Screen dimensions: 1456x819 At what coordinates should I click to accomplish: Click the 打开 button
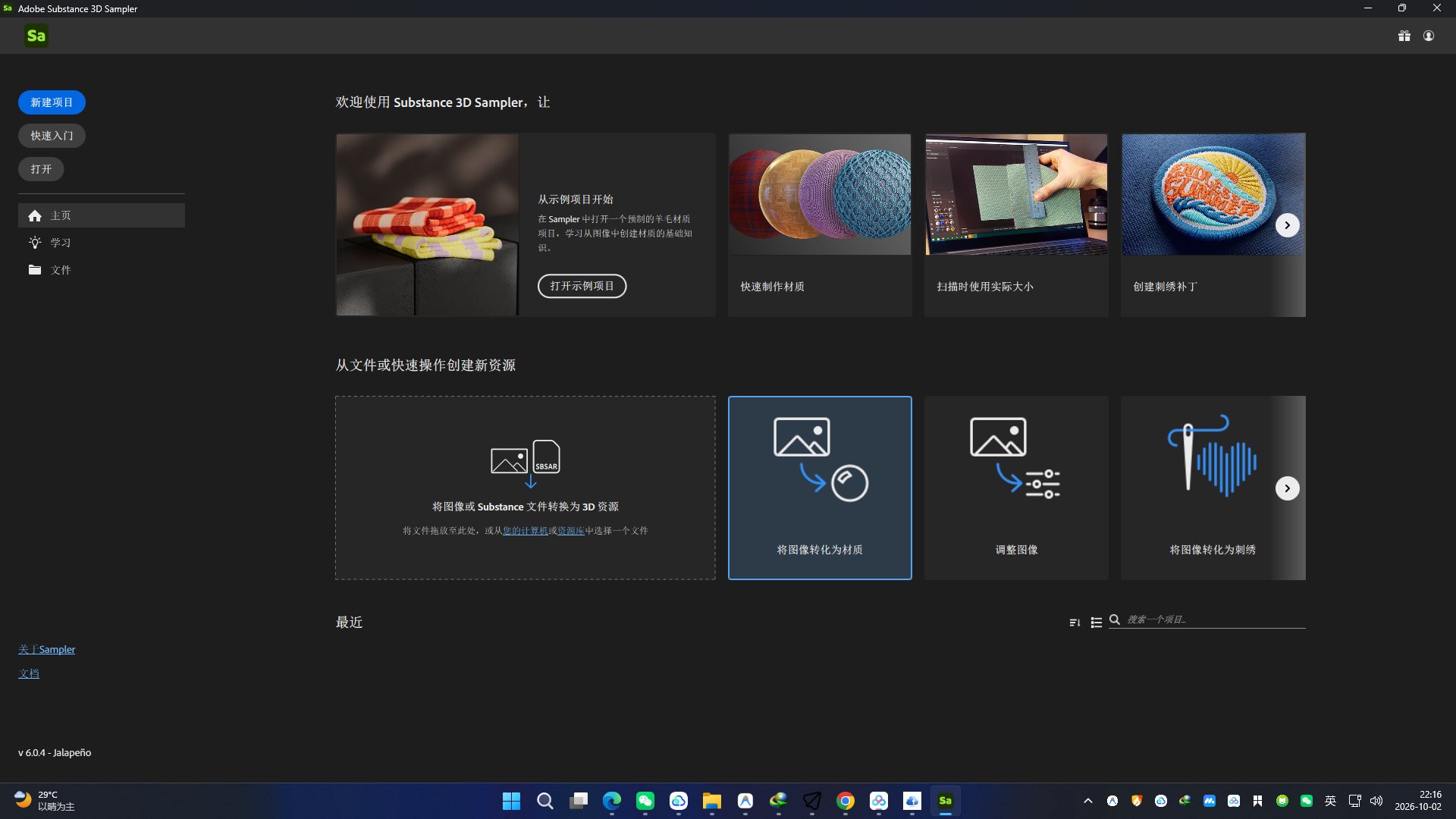(x=41, y=169)
